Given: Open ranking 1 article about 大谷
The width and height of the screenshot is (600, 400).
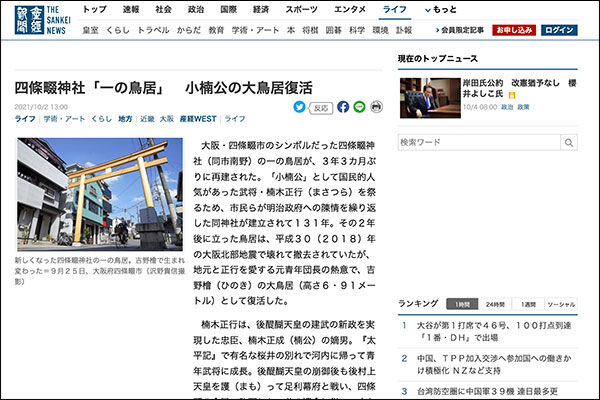Looking at the screenshot, I should coord(494,331).
